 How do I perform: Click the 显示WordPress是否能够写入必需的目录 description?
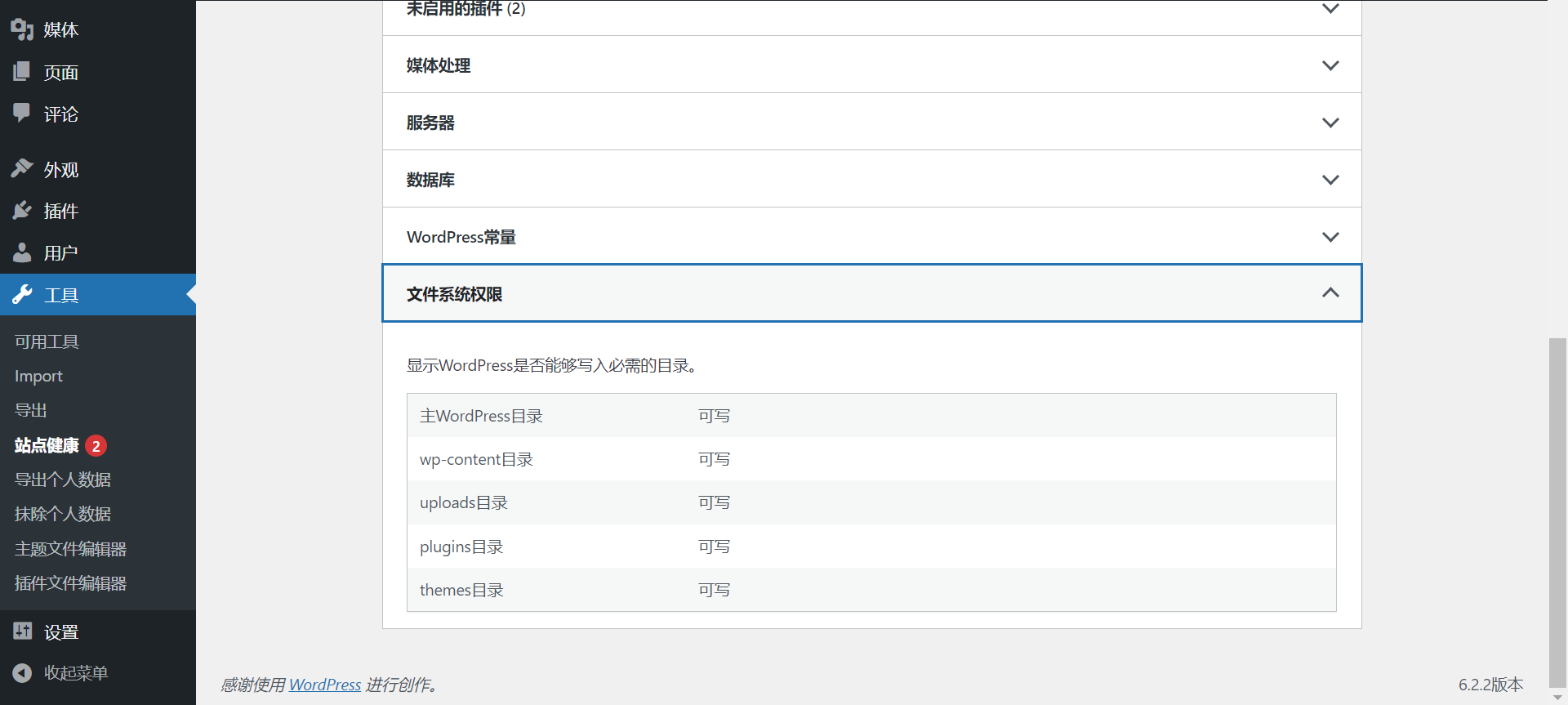click(552, 365)
